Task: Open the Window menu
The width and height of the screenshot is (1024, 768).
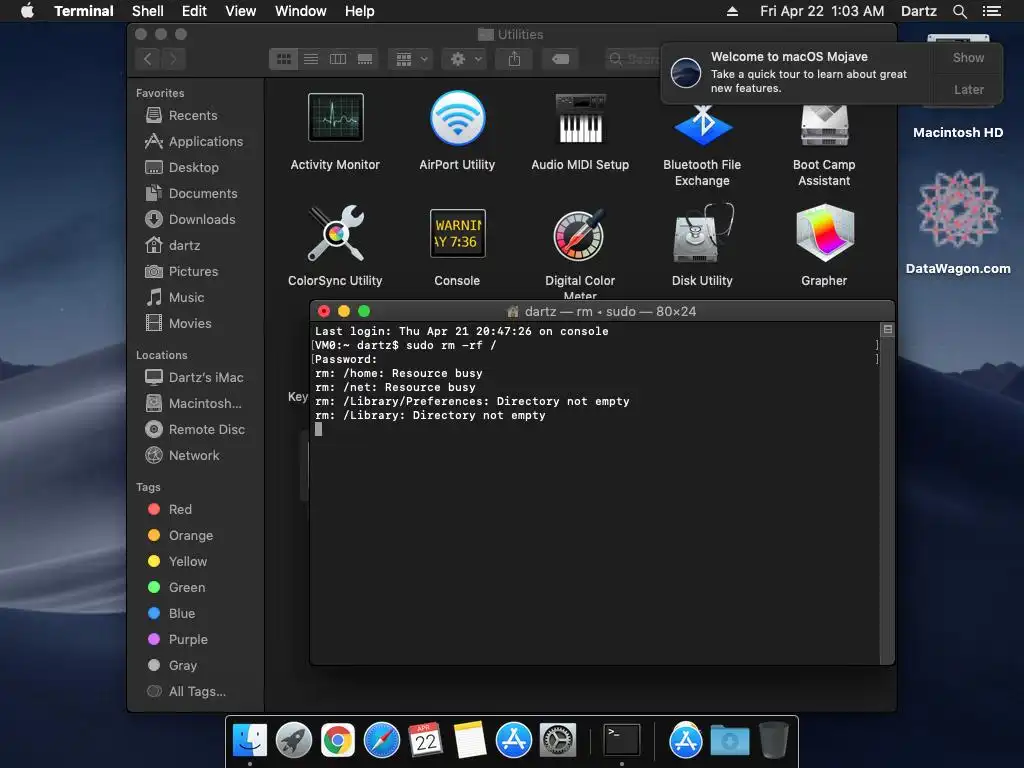Action: [x=300, y=11]
